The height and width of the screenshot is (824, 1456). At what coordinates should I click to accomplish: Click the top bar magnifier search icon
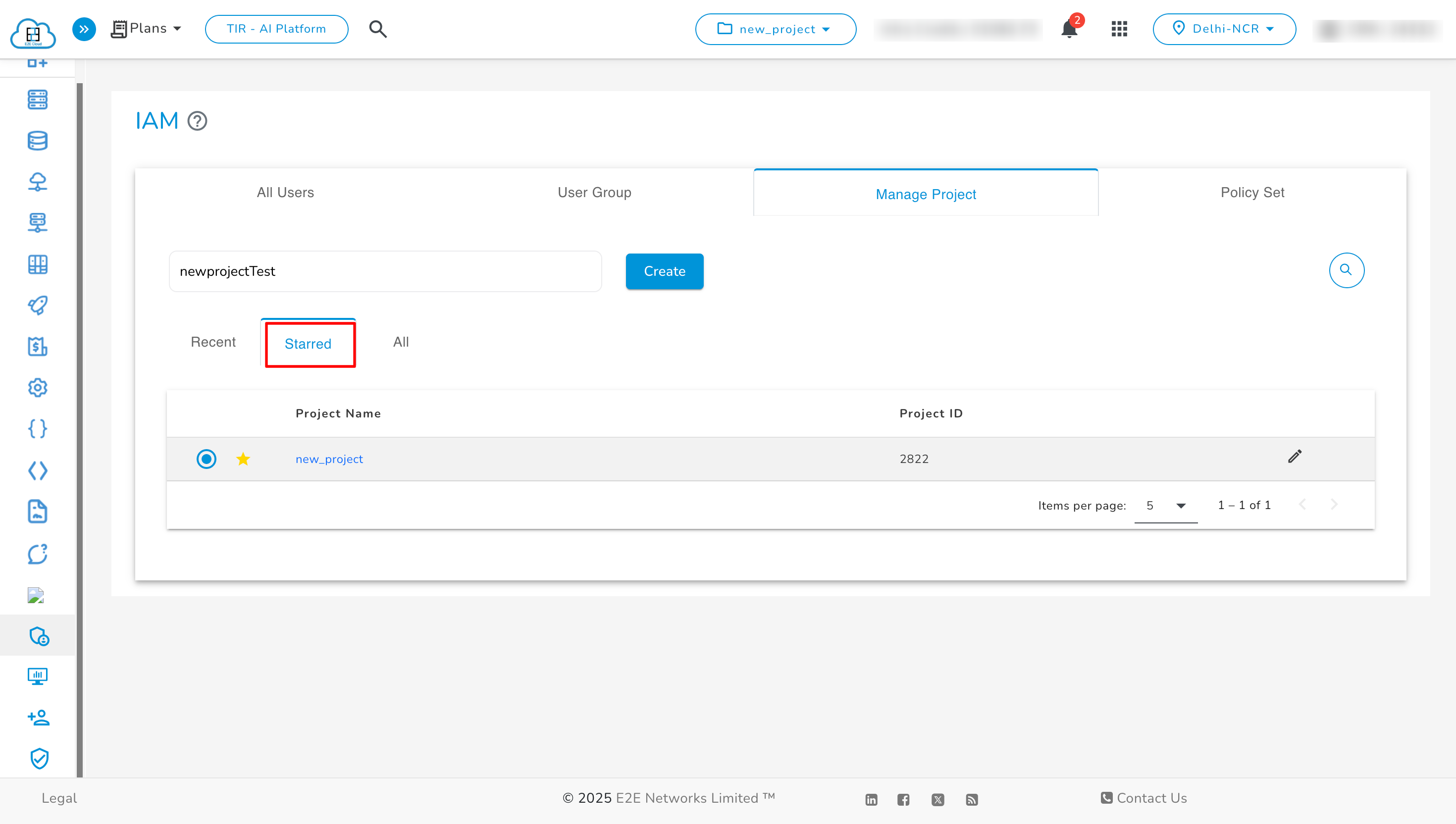tap(377, 29)
